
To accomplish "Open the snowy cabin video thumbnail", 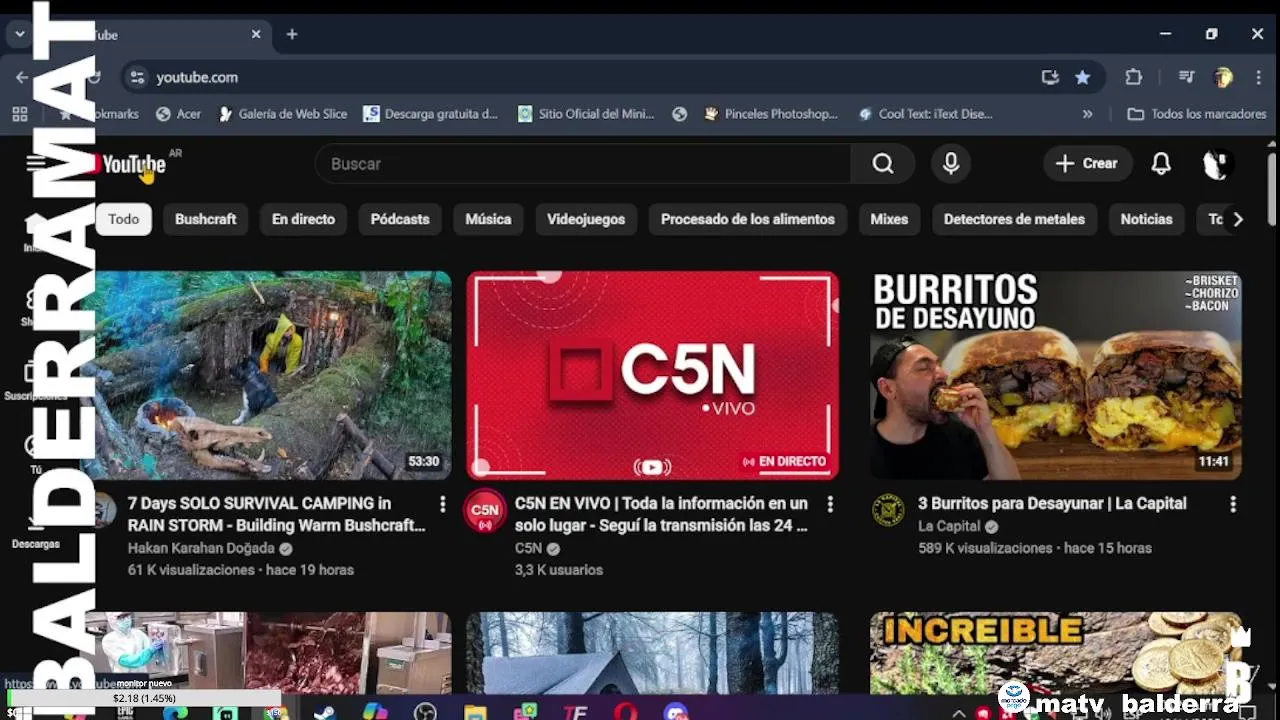I will point(652,653).
